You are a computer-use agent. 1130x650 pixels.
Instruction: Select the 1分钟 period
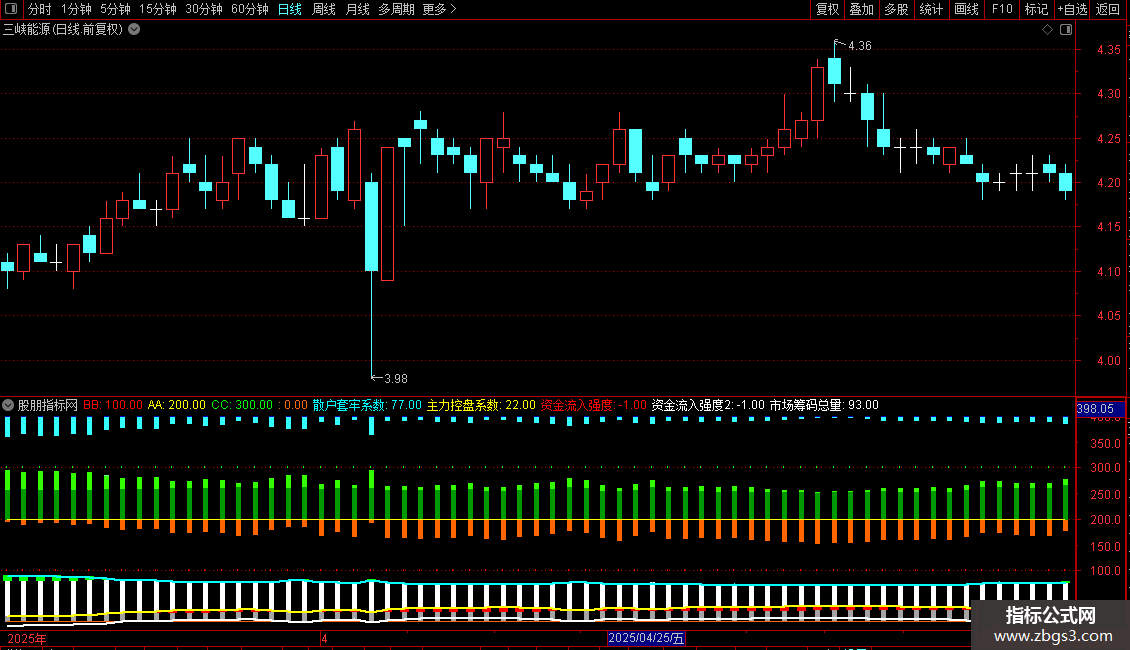coord(76,9)
